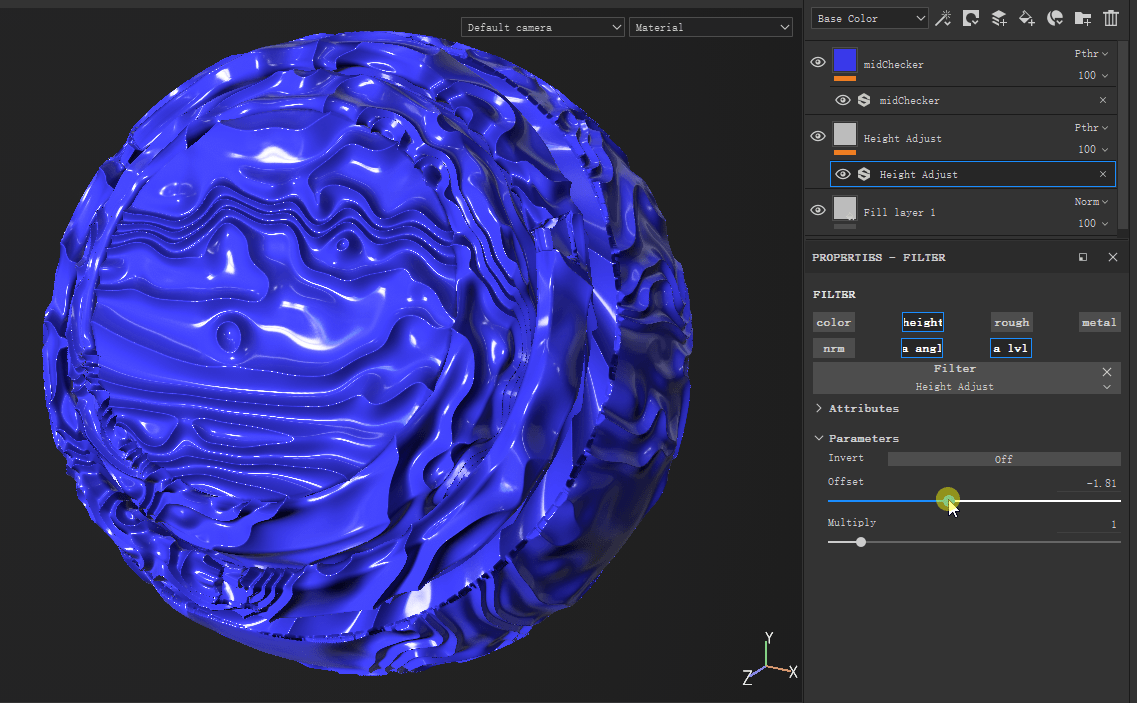
Task: Open Fill layer 1 Norm blend dropdown
Action: point(1091,202)
